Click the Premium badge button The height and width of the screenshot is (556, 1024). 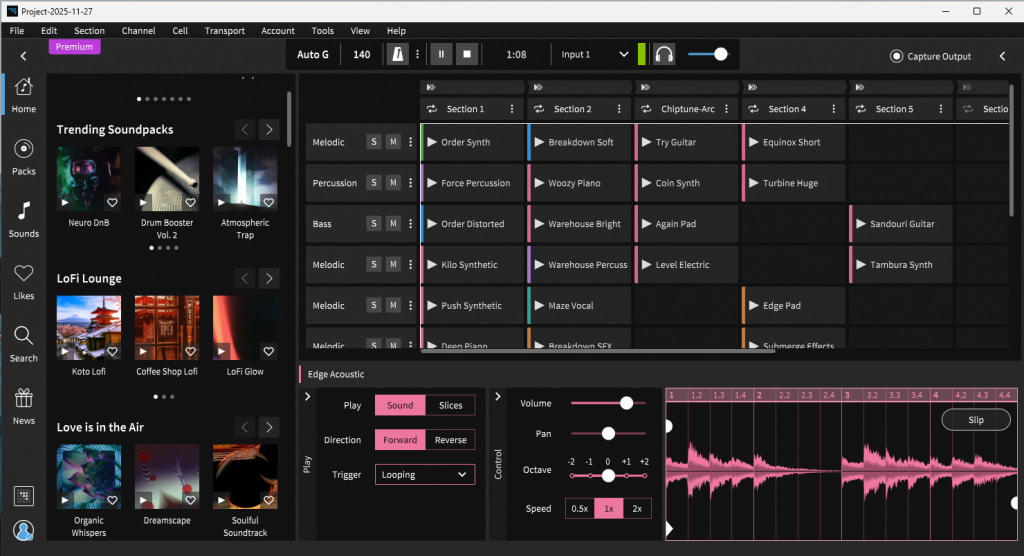tap(74, 47)
